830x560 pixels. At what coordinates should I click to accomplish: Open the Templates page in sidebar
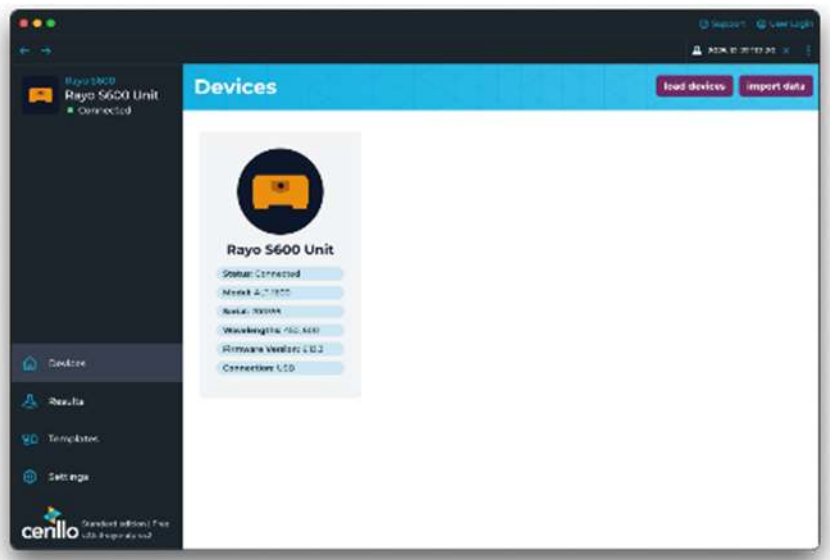point(96,439)
